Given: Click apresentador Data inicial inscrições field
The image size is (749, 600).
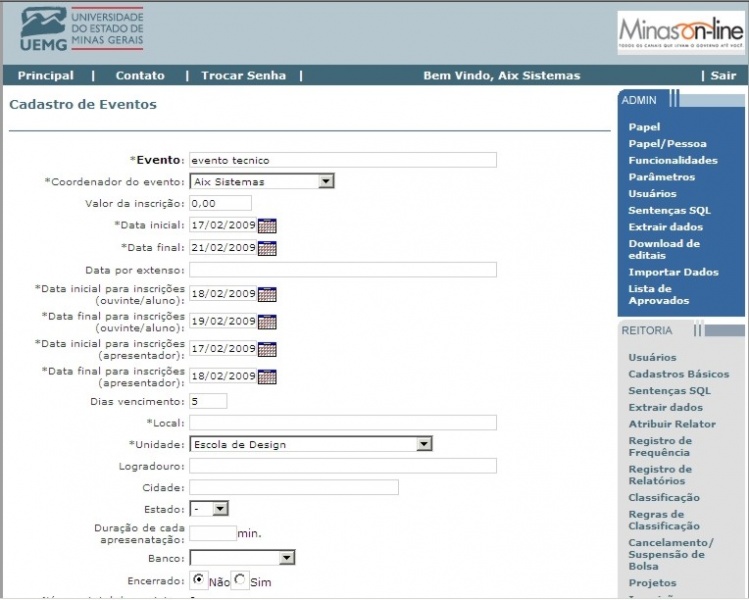Looking at the screenshot, I should coord(223,348).
